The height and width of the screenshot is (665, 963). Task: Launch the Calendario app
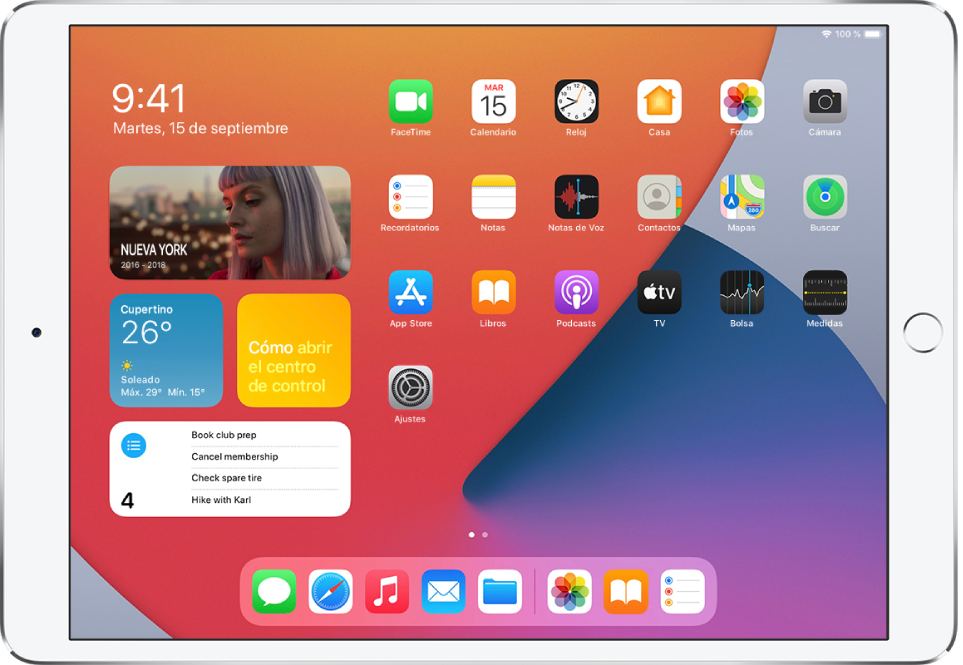(493, 100)
